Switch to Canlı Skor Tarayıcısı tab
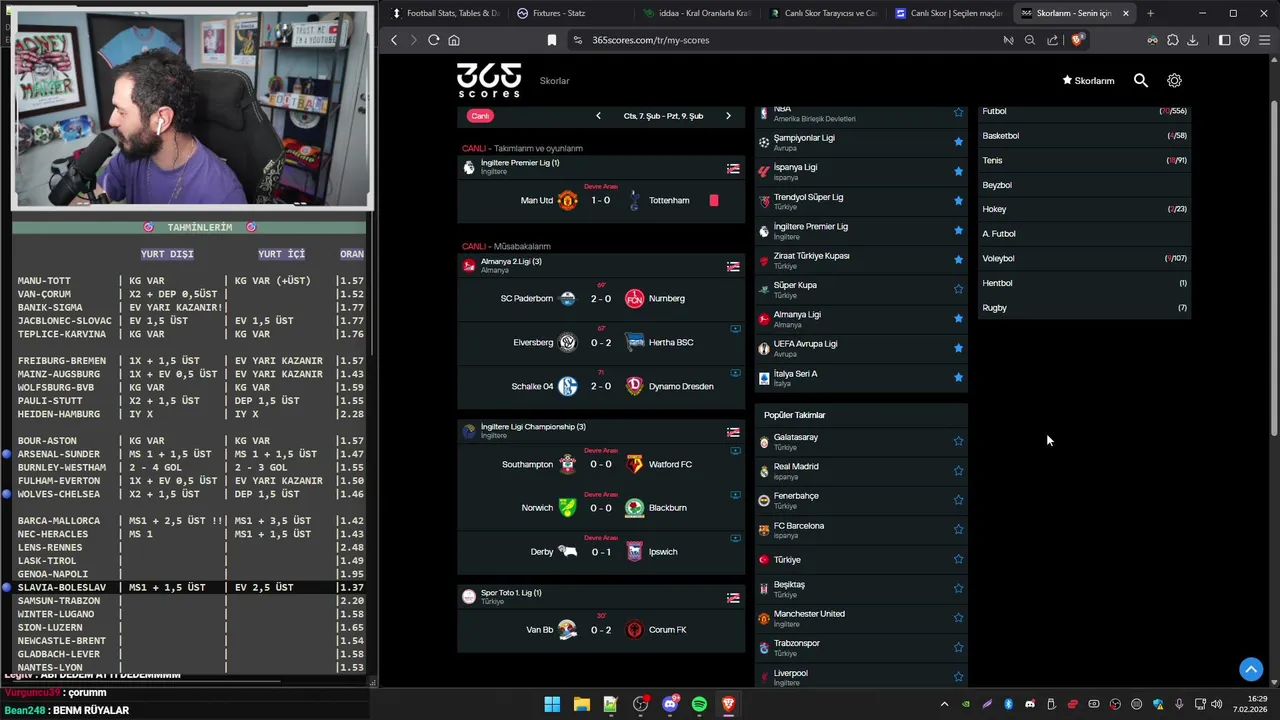The width and height of the screenshot is (1280, 720). (x=822, y=13)
